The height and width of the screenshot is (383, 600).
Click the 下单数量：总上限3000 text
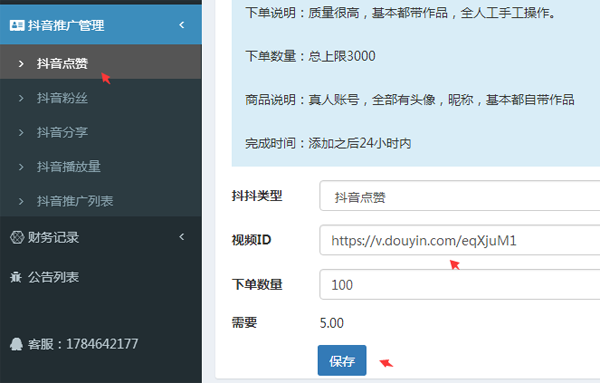tap(310, 56)
